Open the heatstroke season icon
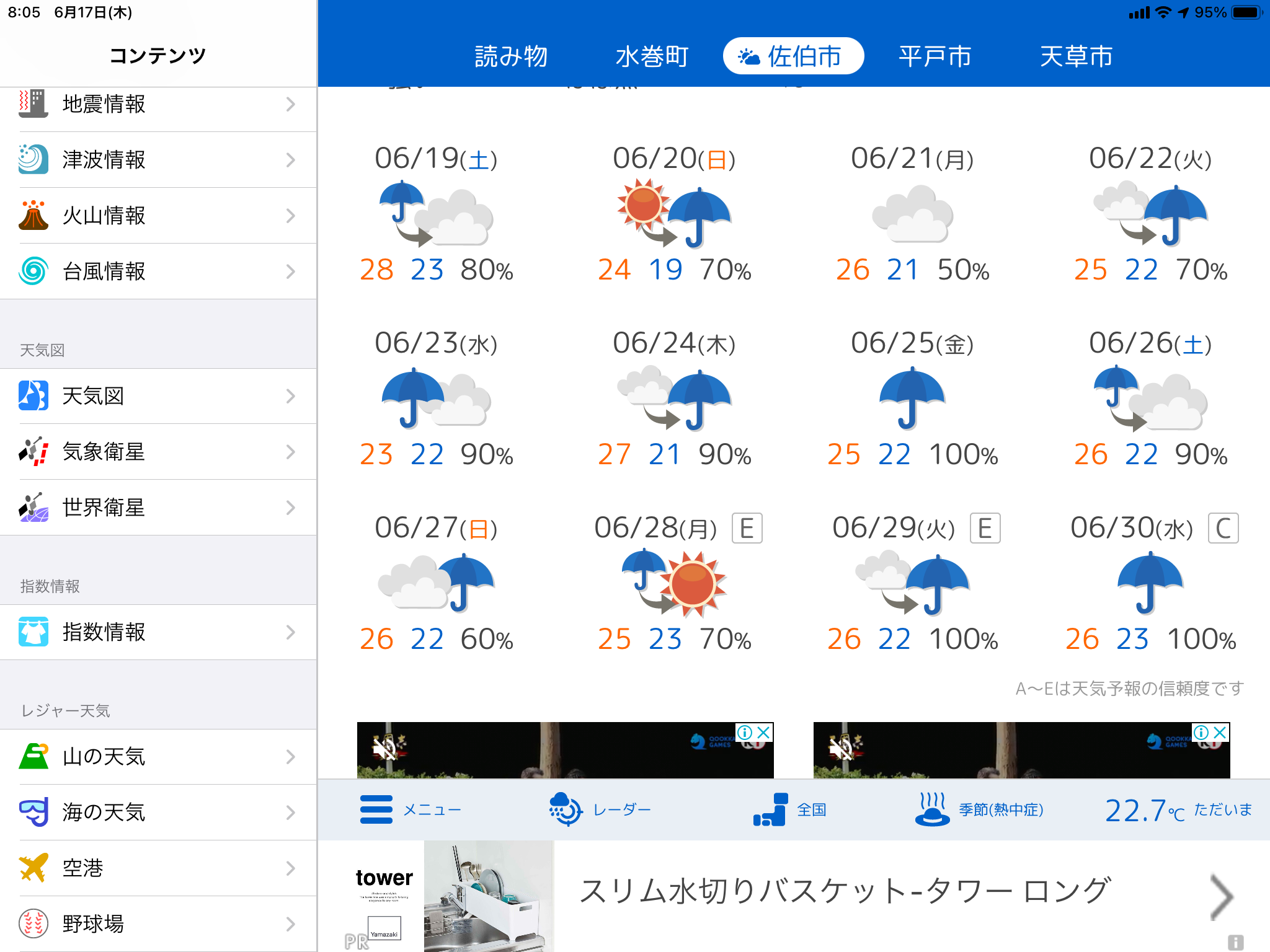The image size is (1270, 952). [x=931, y=809]
